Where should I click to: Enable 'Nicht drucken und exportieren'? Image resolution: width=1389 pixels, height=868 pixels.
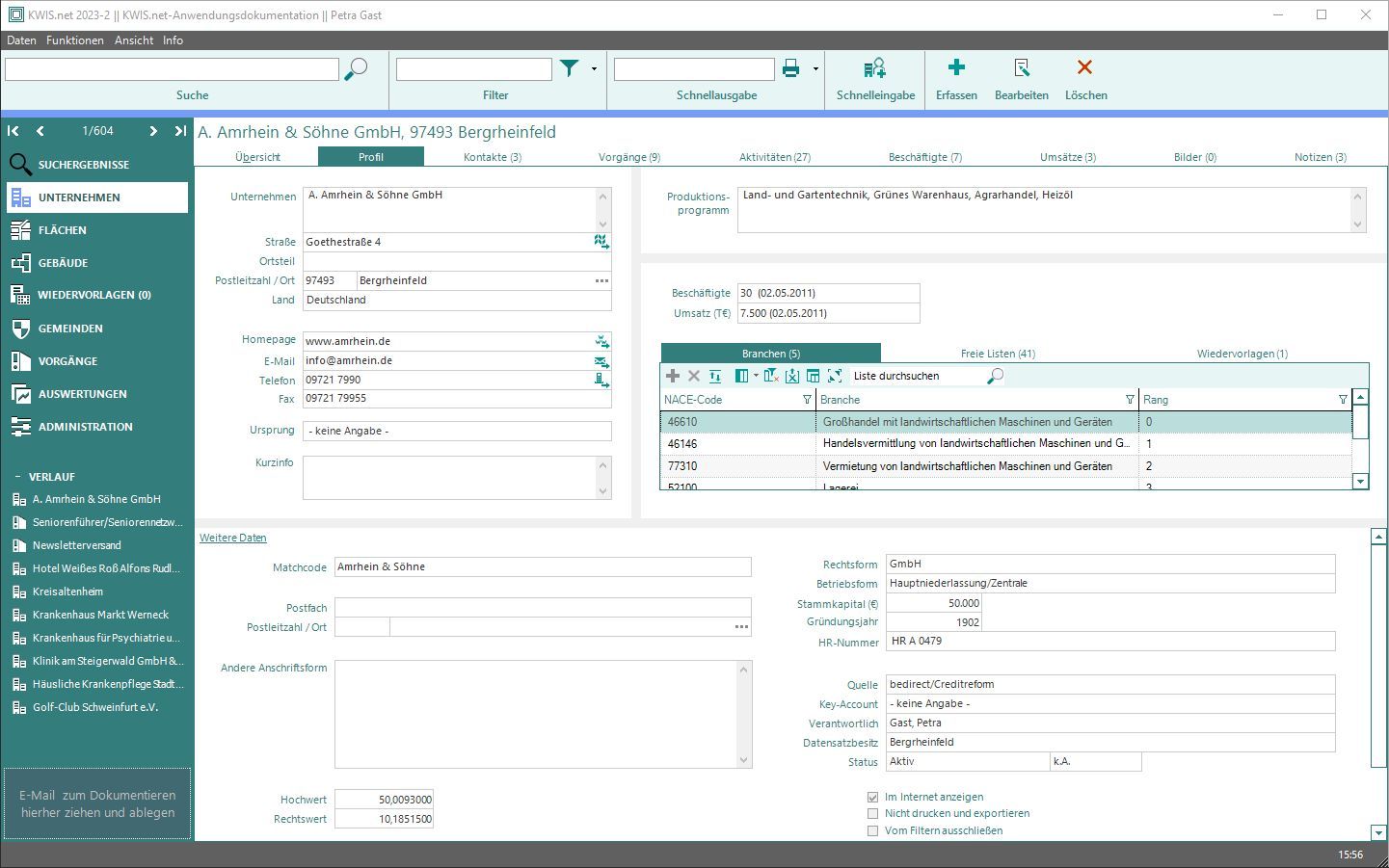click(873, 814)
